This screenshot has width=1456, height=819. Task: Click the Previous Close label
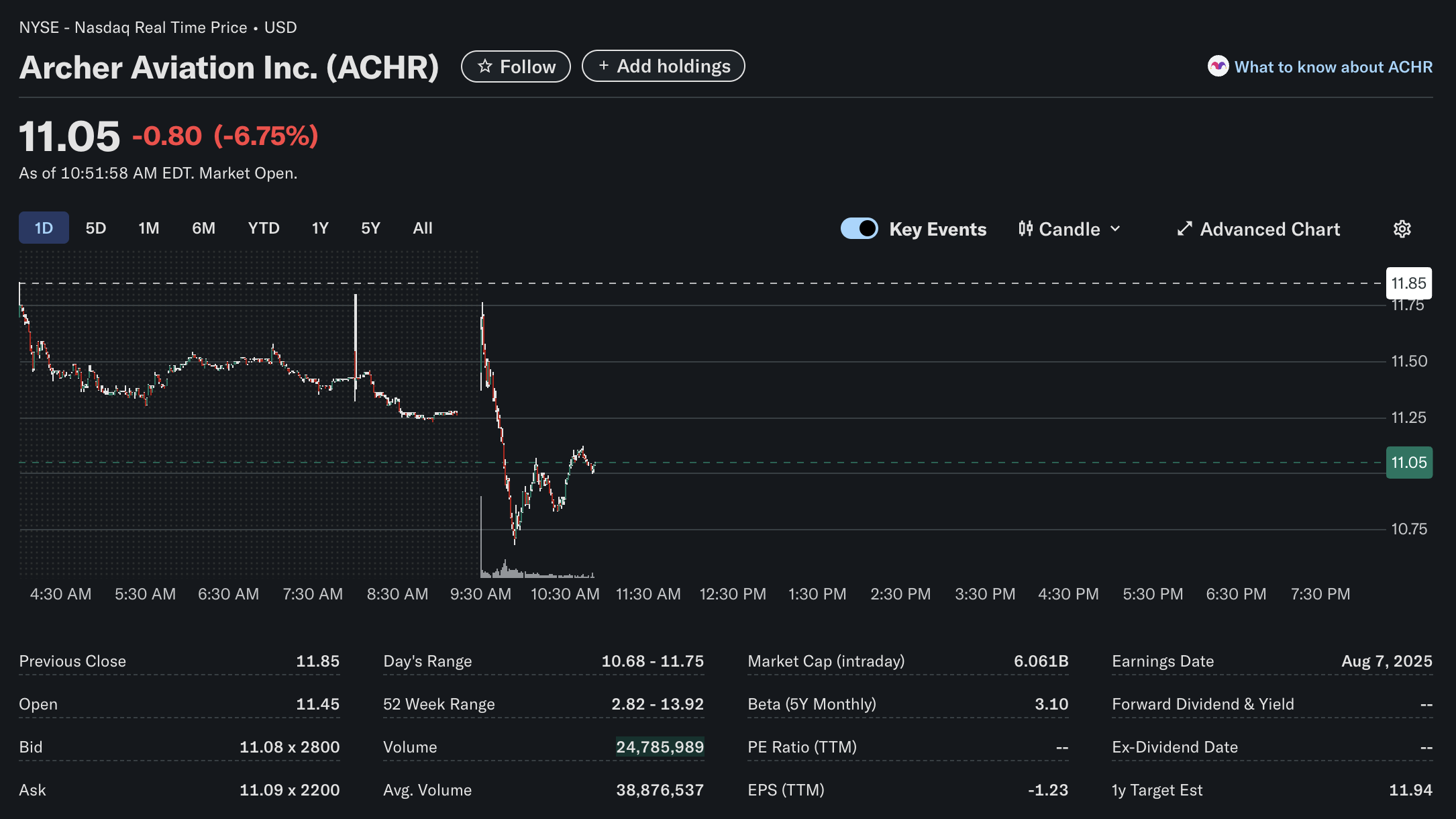click(x=72, y=661)
